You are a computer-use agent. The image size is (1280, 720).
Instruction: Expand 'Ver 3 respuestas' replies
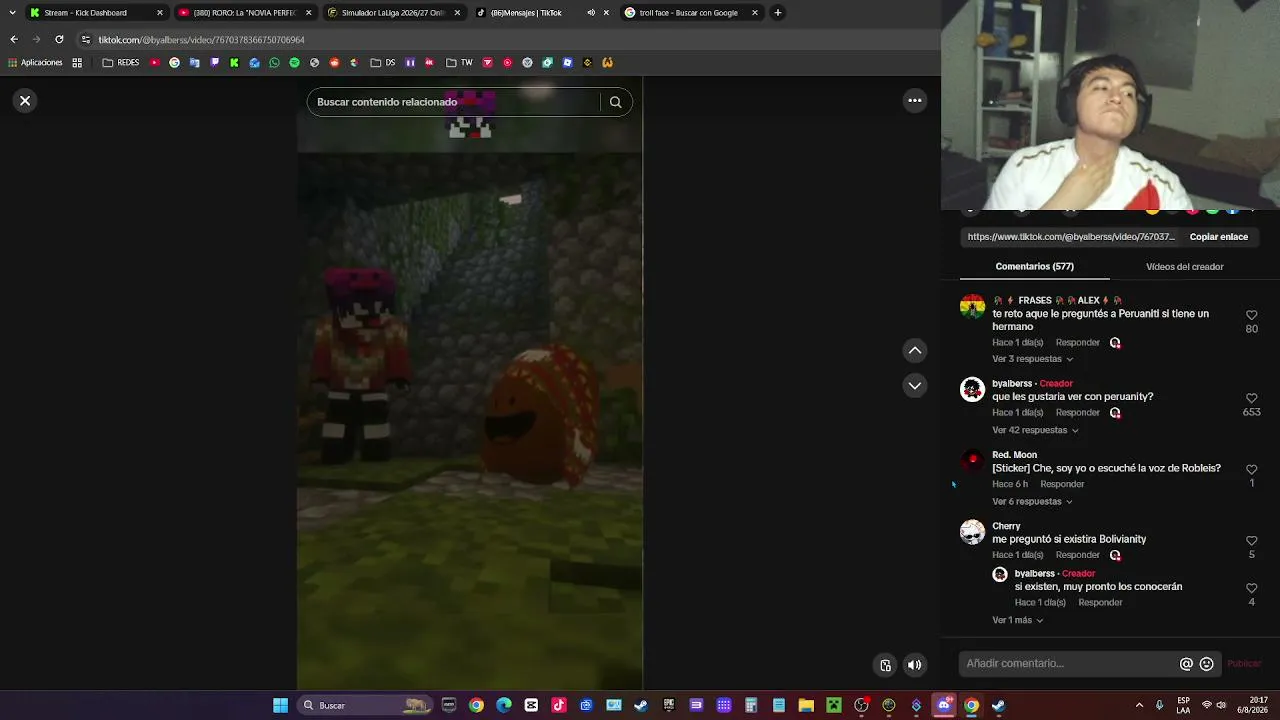coord(1032,359)
